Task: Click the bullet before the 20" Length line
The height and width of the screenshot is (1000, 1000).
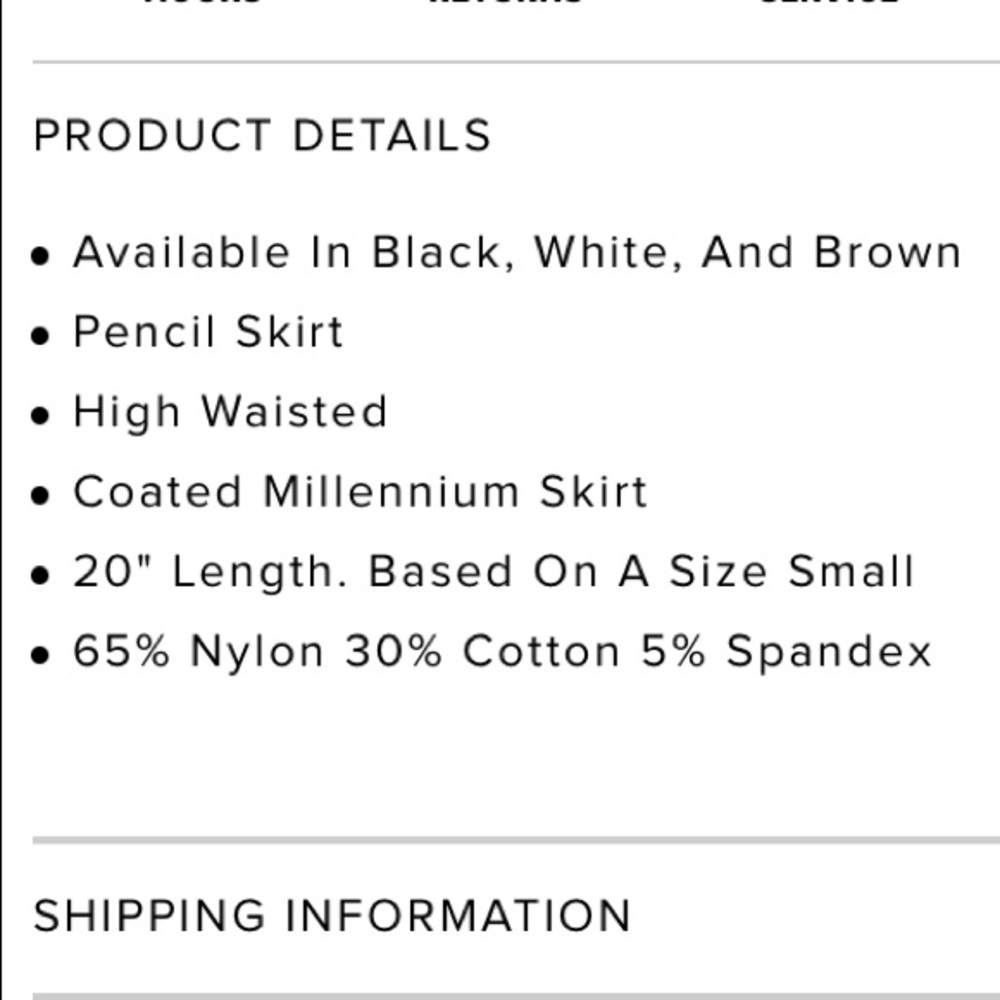Action: coord(40,575)
